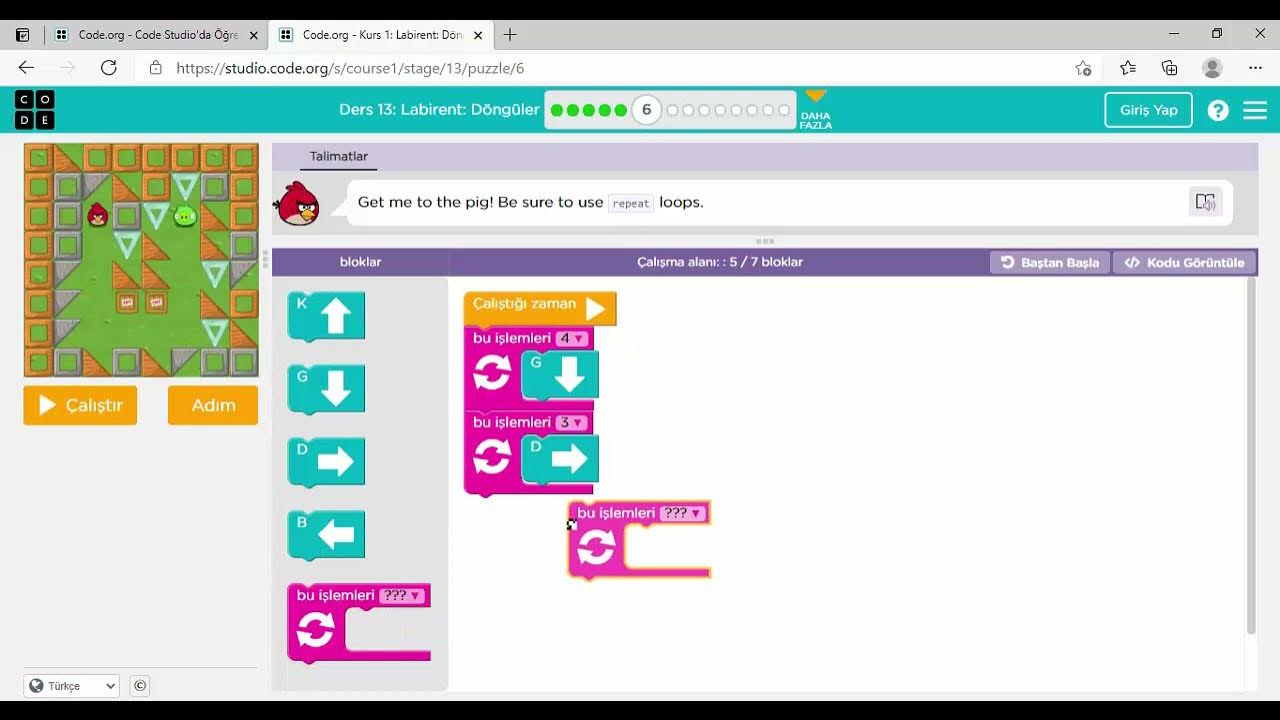The width and height of the screenshot is (1280, 720).
Task: Click Kodu Görüntüle show code button
Action: click(x=1184, y=262)
